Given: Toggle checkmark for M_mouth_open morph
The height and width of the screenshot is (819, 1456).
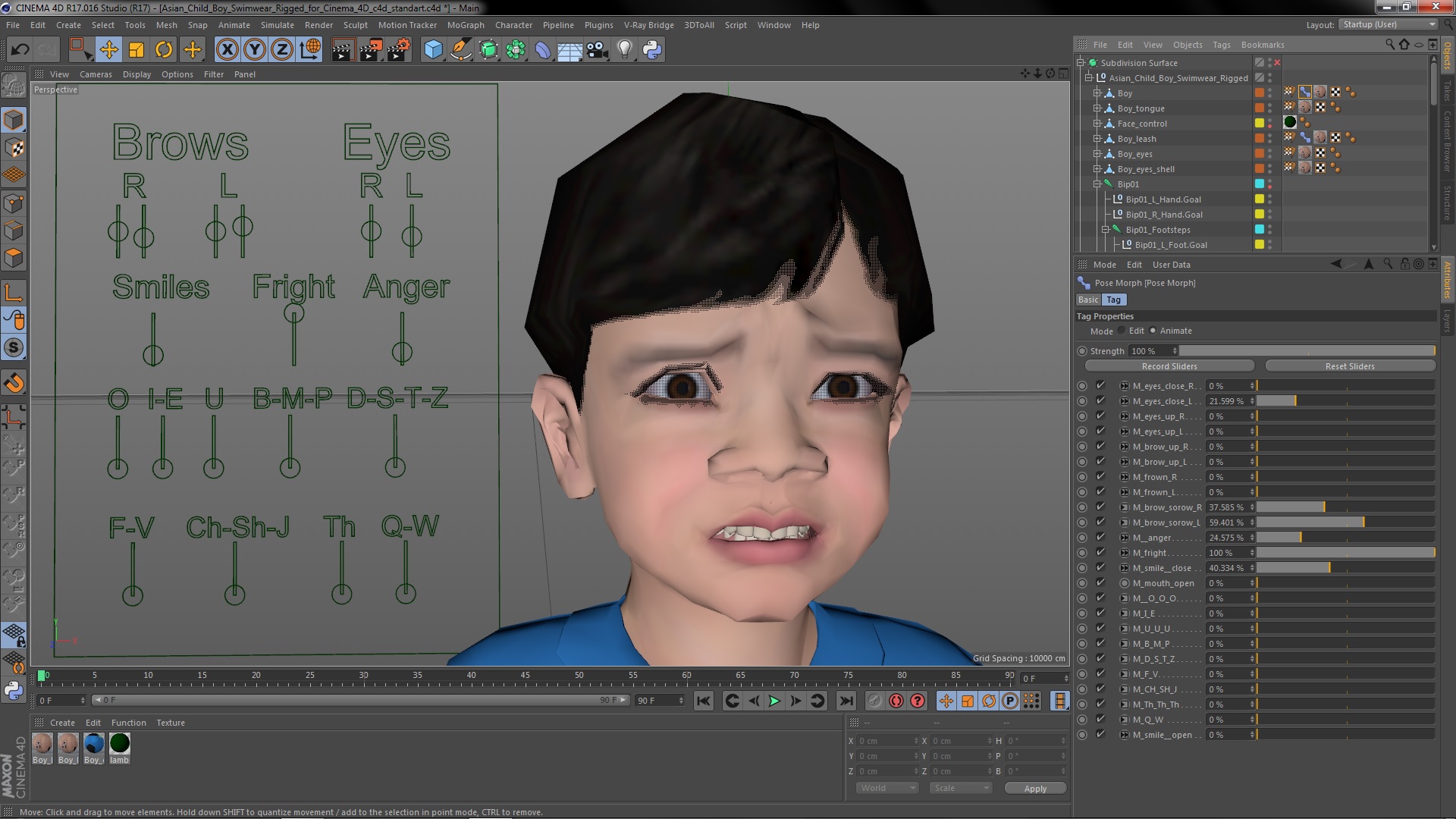Looking at the screenshot, I should [1100, 583].
